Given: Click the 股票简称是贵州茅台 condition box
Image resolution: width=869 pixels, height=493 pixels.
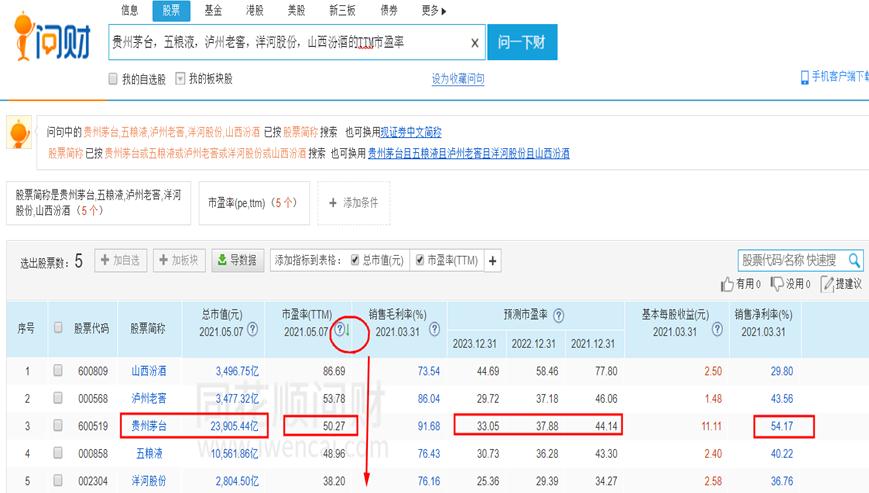Looking at the screenshot, I should (x=99, y=203).
